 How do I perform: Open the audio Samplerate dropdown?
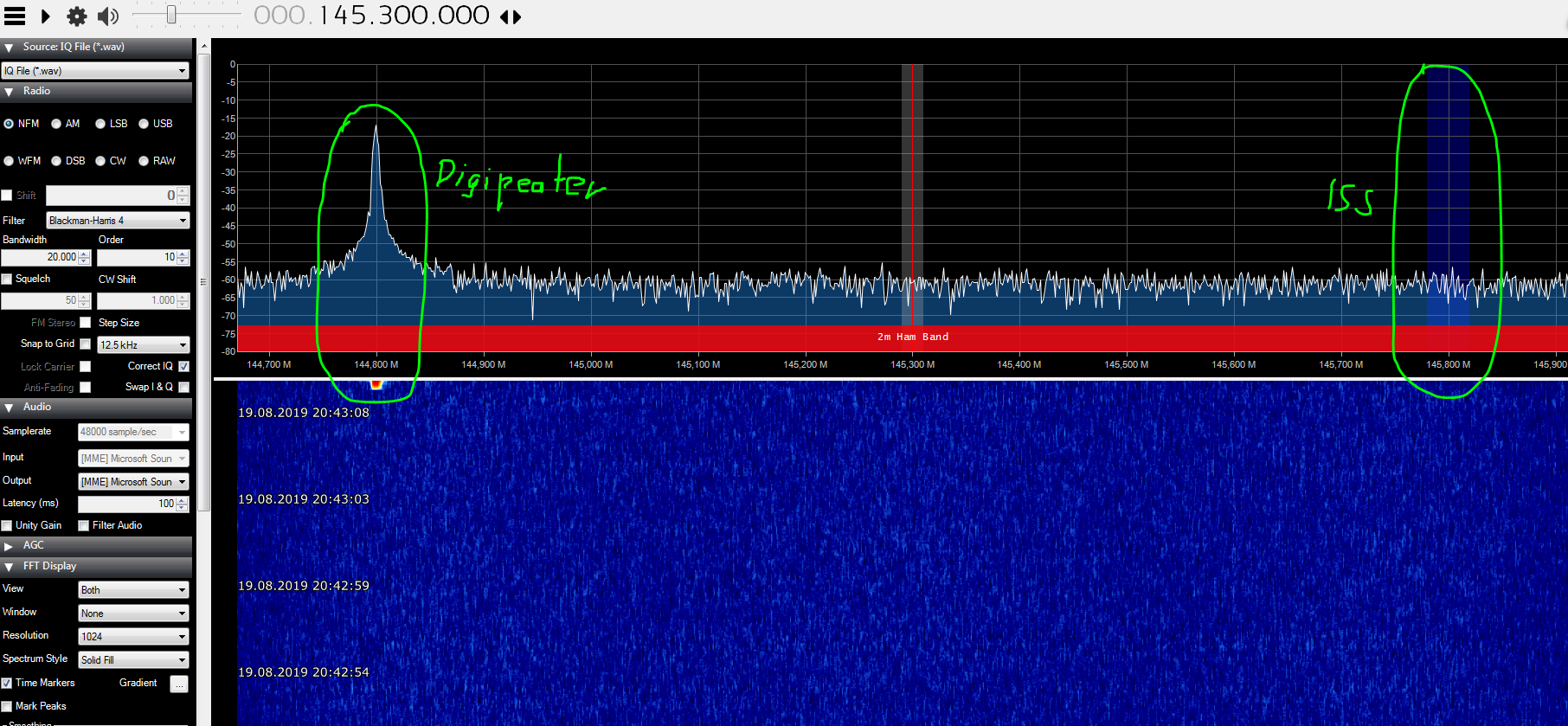133,432
